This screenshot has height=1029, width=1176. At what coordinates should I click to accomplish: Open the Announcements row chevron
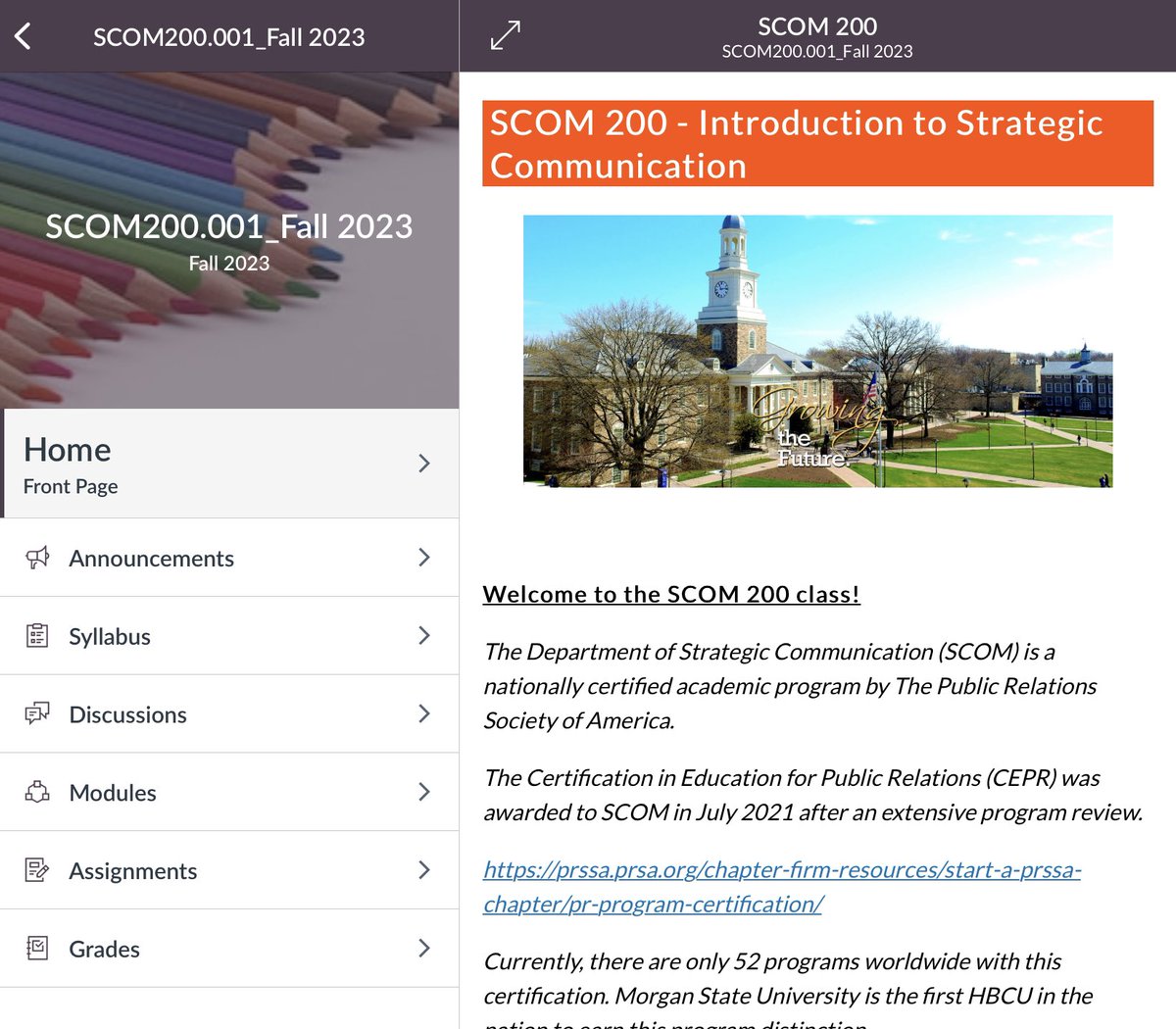tap(424, 558)
